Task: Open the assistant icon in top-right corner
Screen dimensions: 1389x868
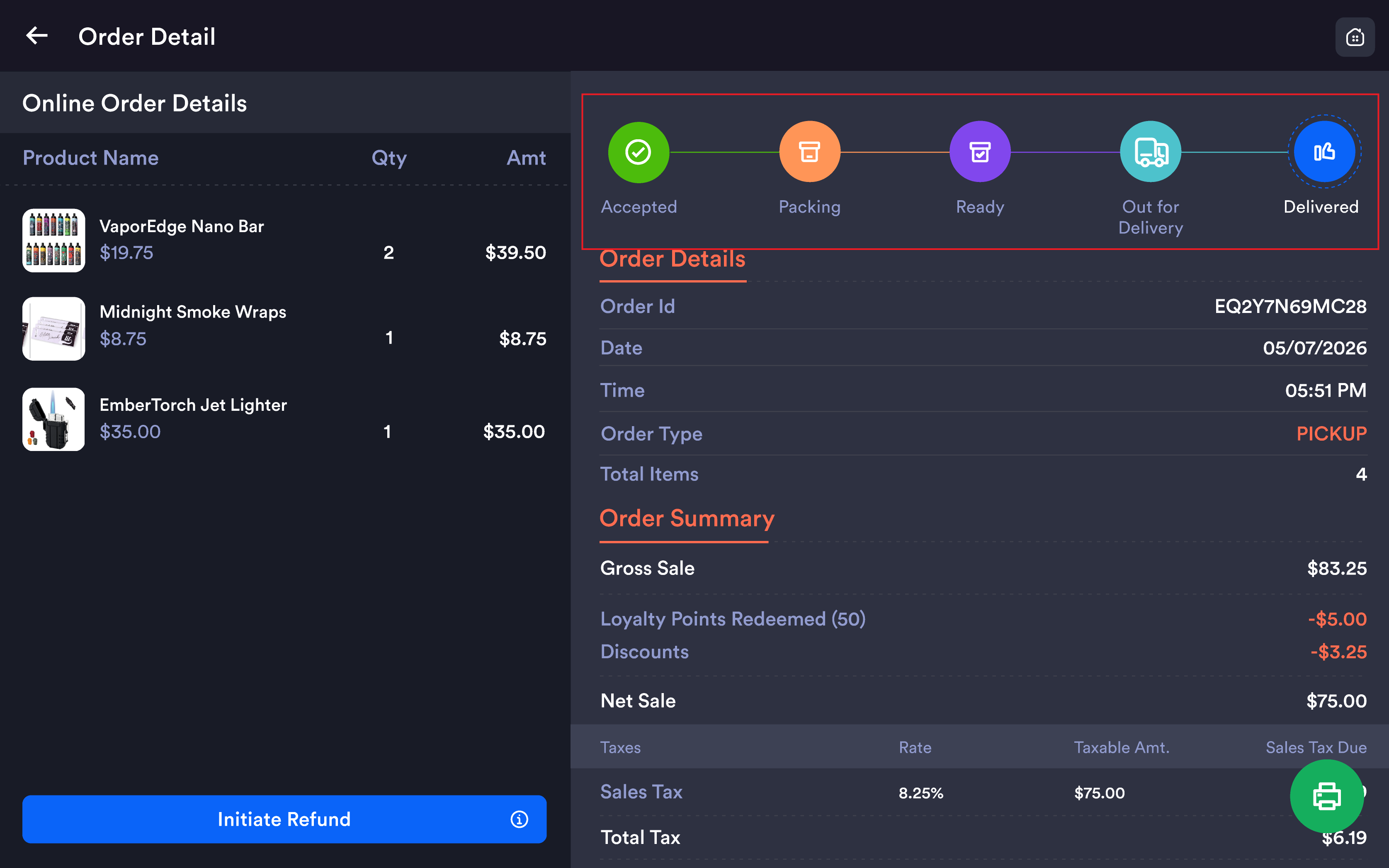Action: [x=1355, y=37]
